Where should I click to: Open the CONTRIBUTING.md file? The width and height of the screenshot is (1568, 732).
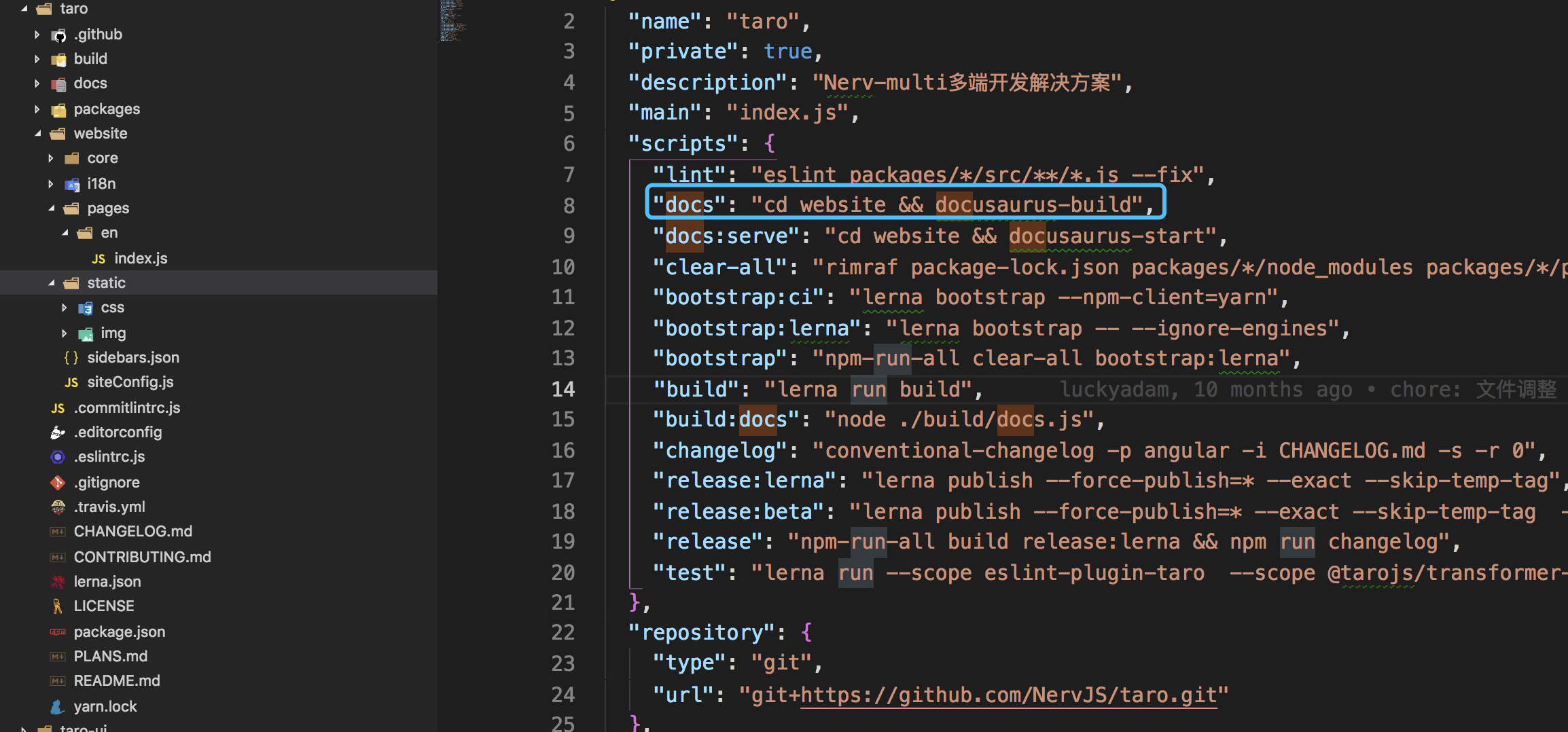coord(143,557)
